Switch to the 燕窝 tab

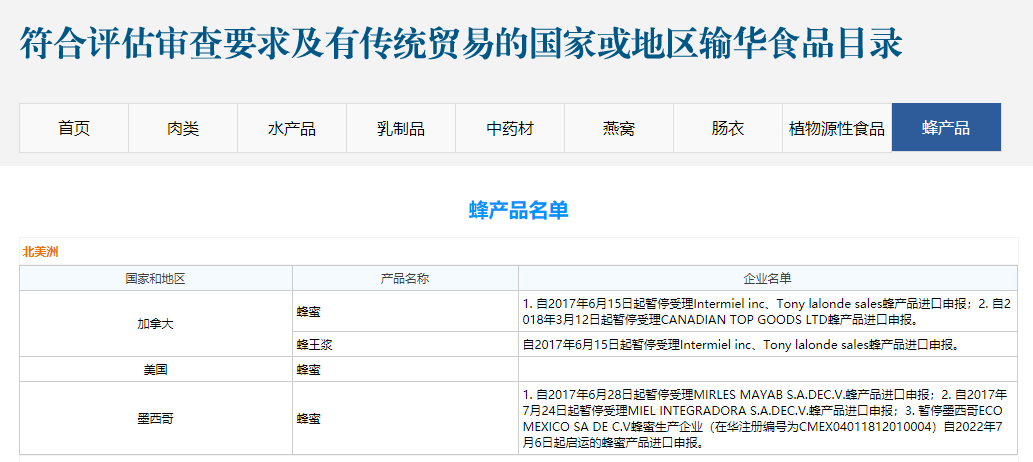point(619,128)
